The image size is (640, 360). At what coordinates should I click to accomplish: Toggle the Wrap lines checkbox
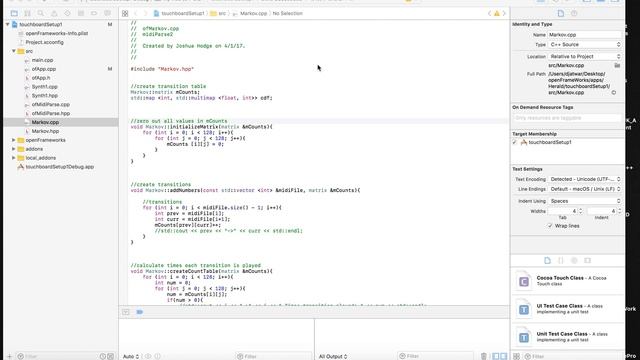coord(550,226)
